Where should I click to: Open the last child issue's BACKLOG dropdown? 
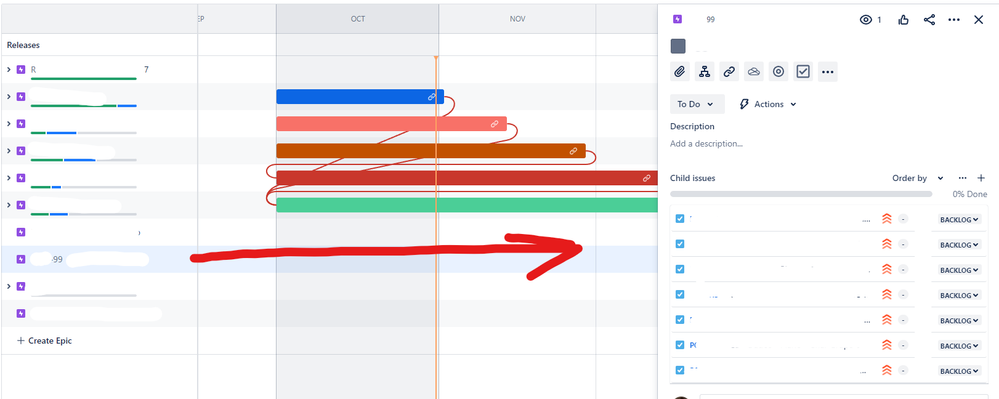(x=959, y=371)
